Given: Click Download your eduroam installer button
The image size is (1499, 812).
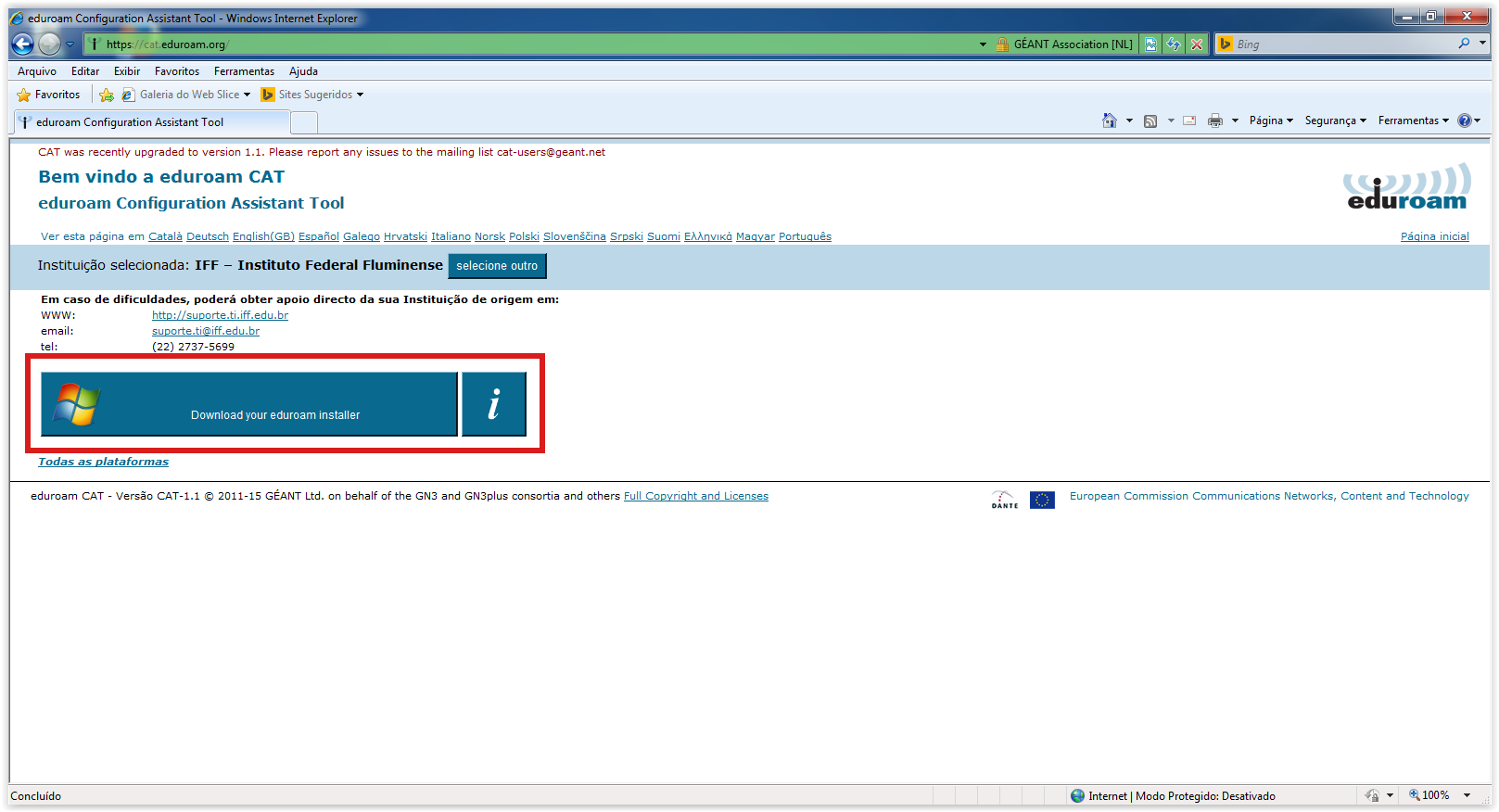Looking at the screenshot, I should (249, 404).
